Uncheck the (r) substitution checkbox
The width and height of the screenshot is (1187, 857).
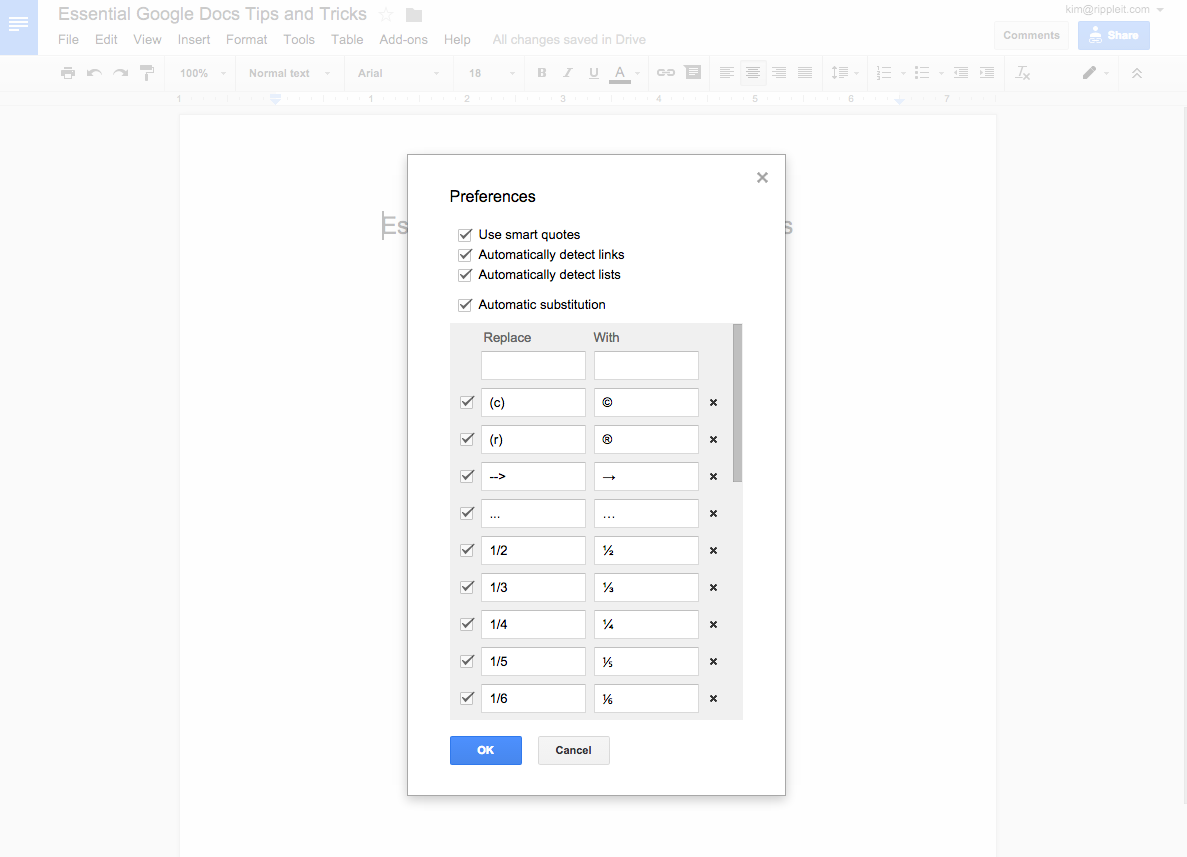pyautogui.click(x=467, y=439)
